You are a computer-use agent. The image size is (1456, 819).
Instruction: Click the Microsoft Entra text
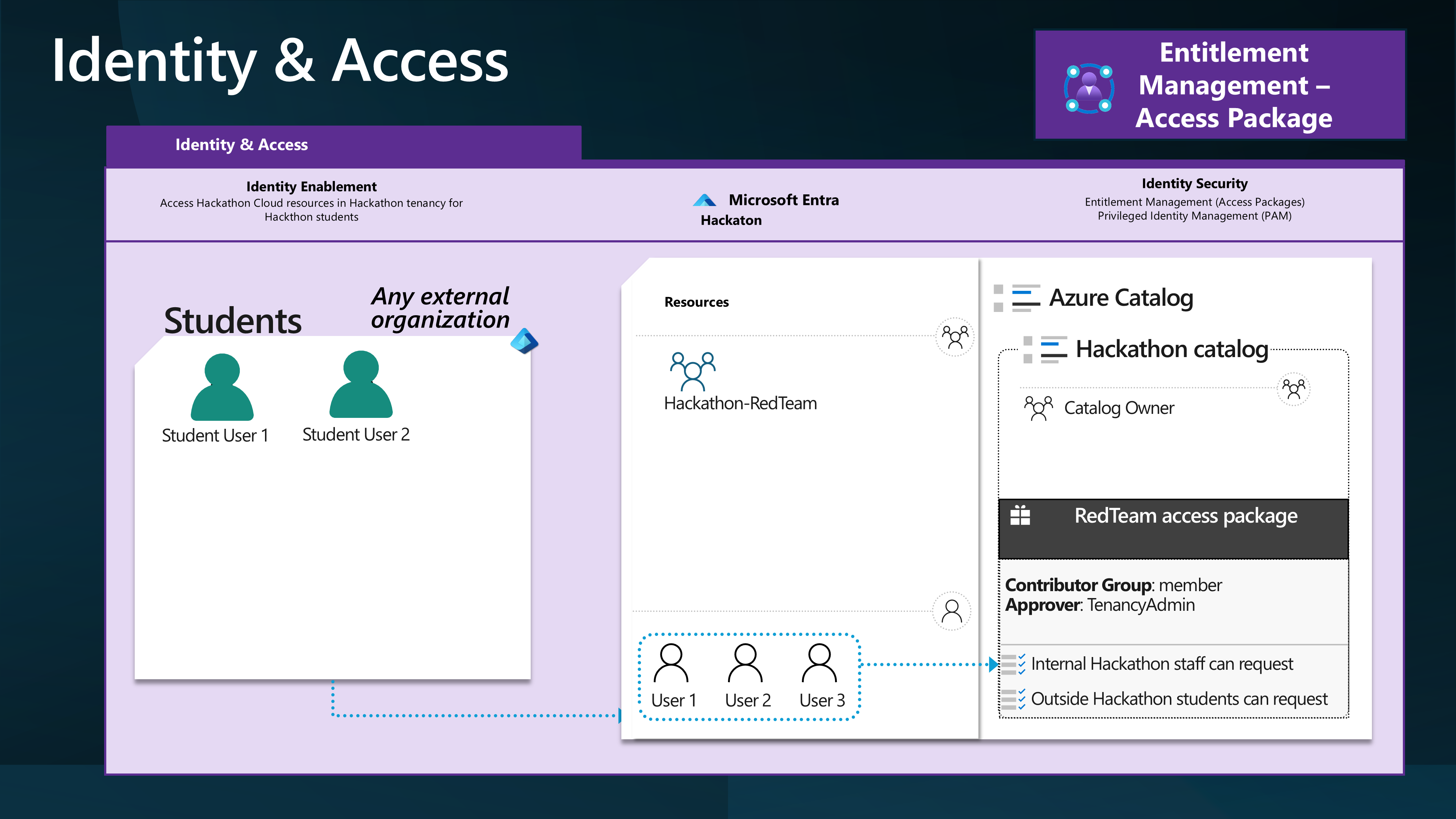(783, 200)
